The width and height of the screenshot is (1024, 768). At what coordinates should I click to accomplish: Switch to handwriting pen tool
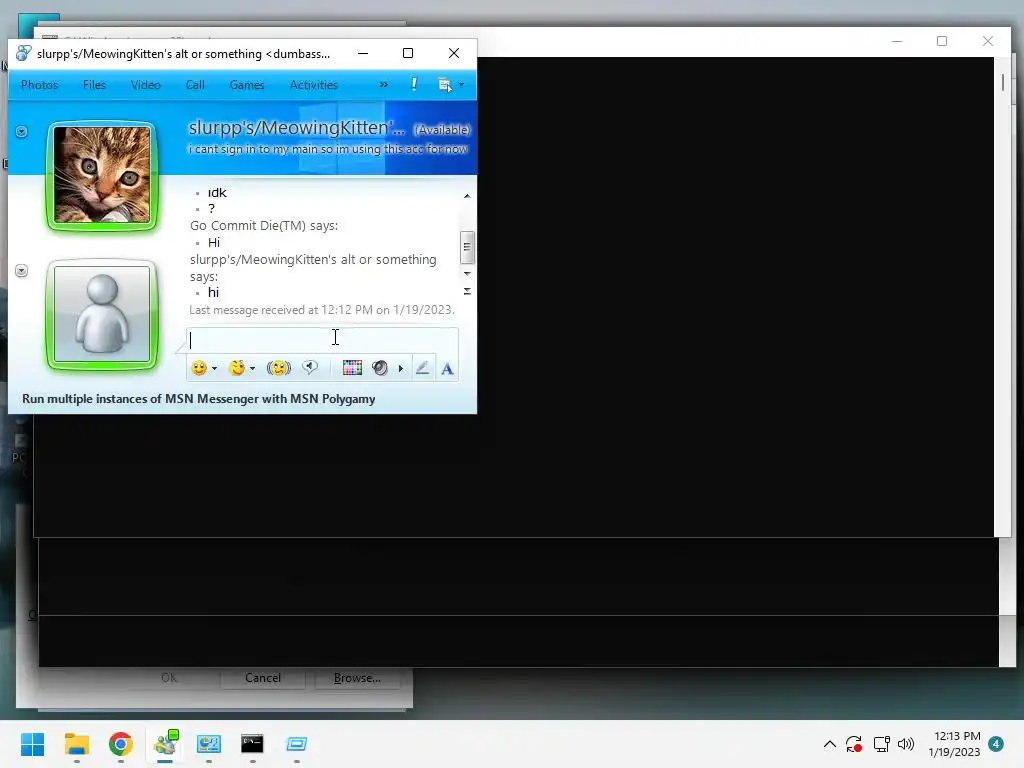(423, 368)
